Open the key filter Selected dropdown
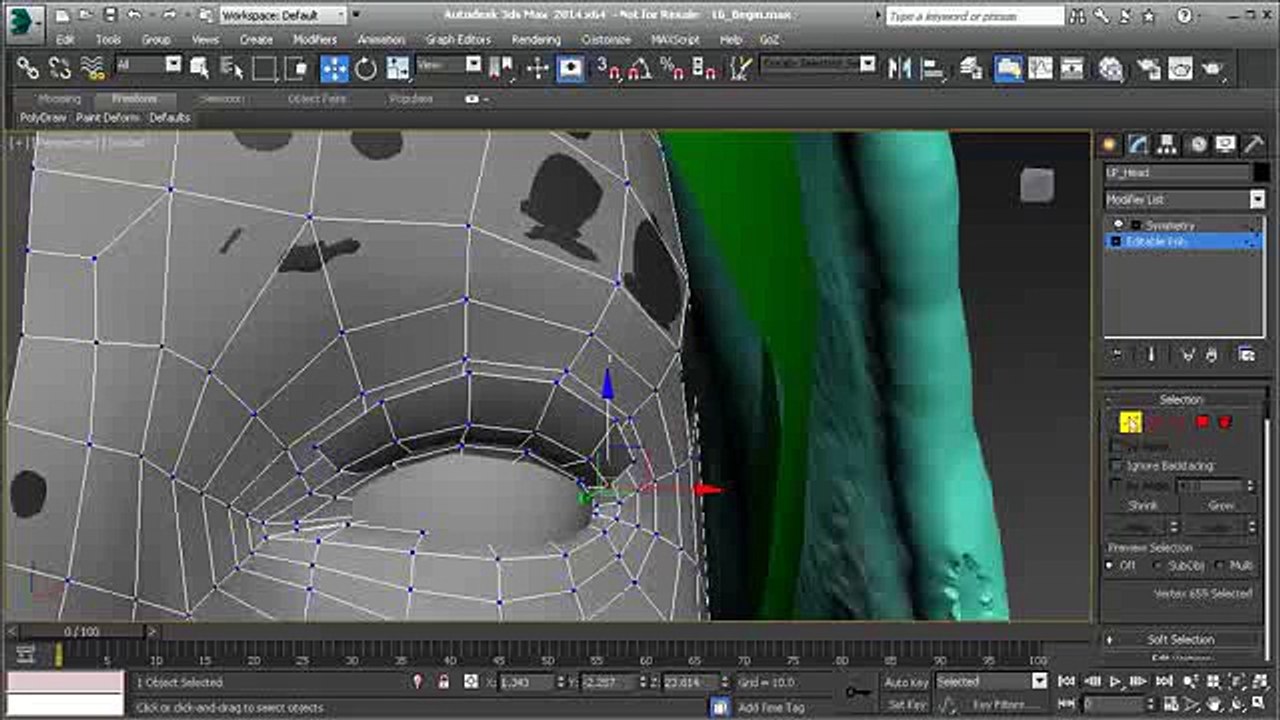The height and width of the screenshot is (720, 1280). [x=991, y=682]
